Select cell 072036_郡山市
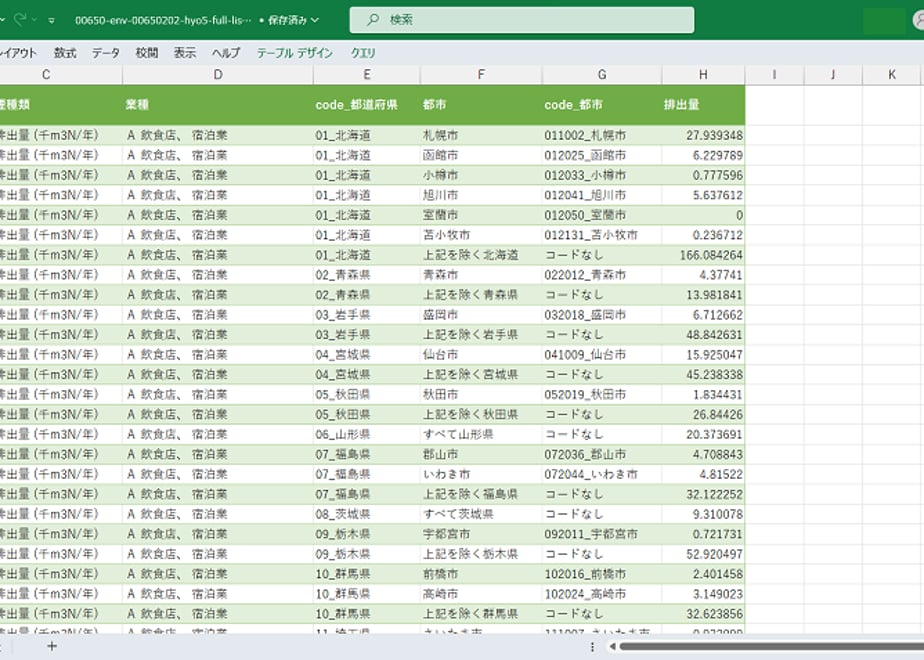The image size is (924, 660). pos(602,454)
